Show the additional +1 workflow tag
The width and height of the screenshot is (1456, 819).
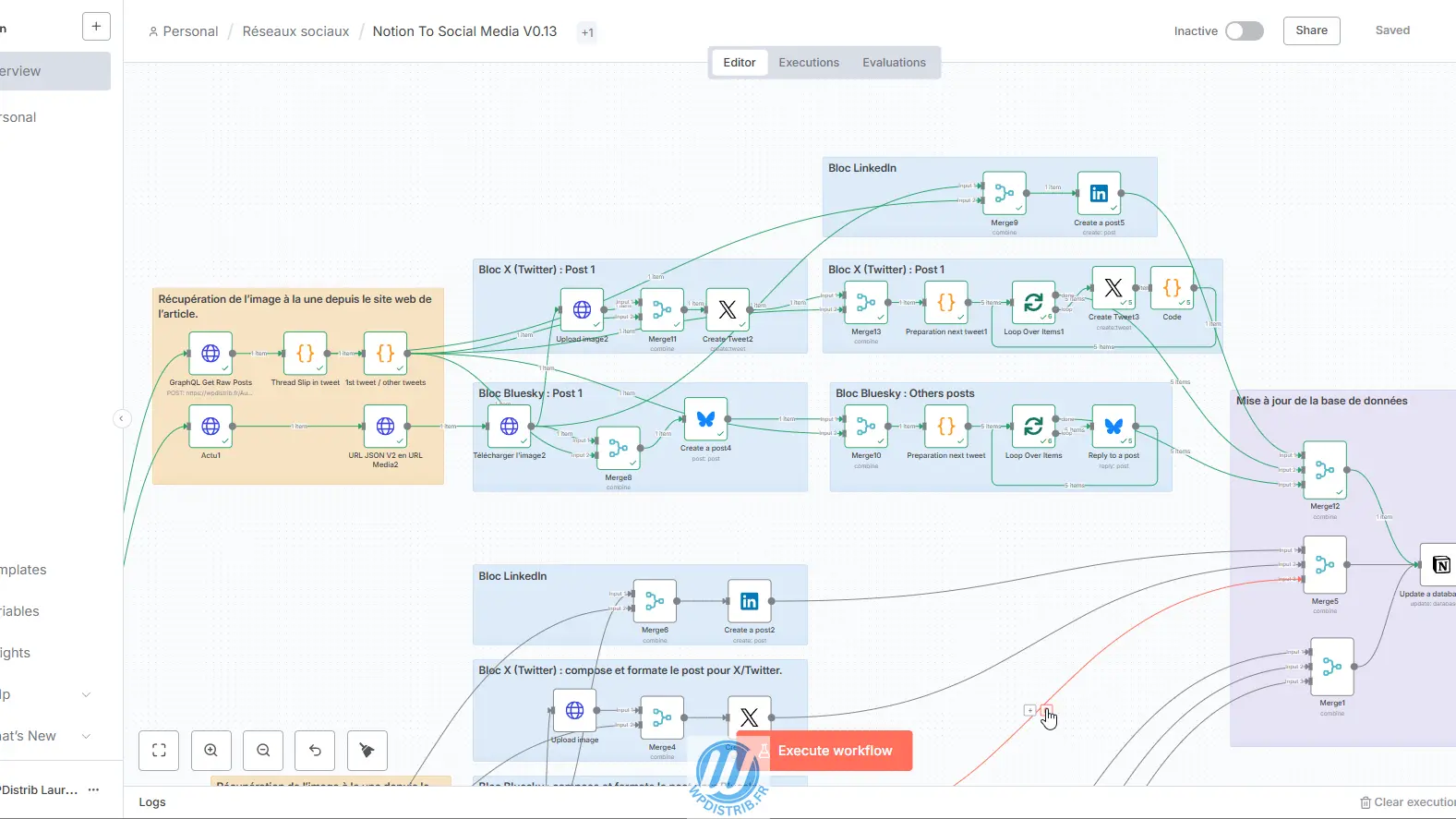pyautogui.click(x=587, y=32)
